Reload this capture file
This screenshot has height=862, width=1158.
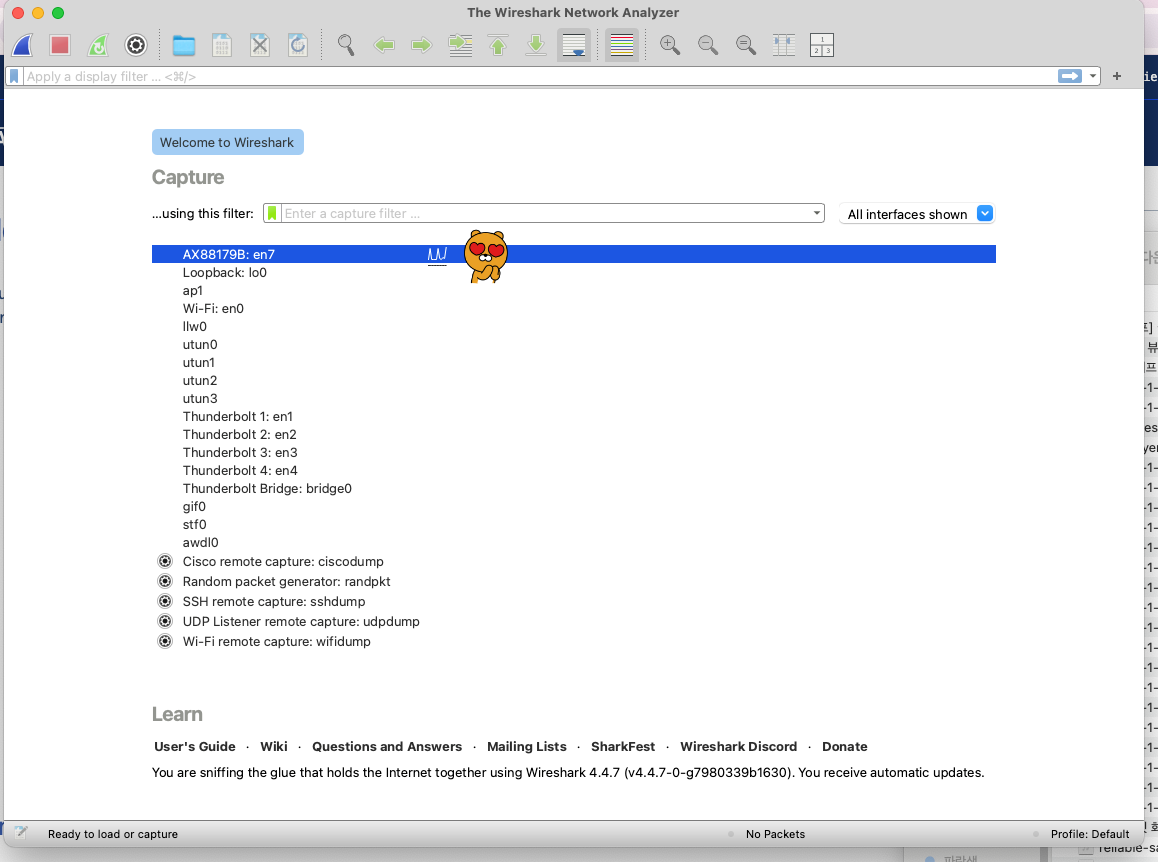point(298,45)
